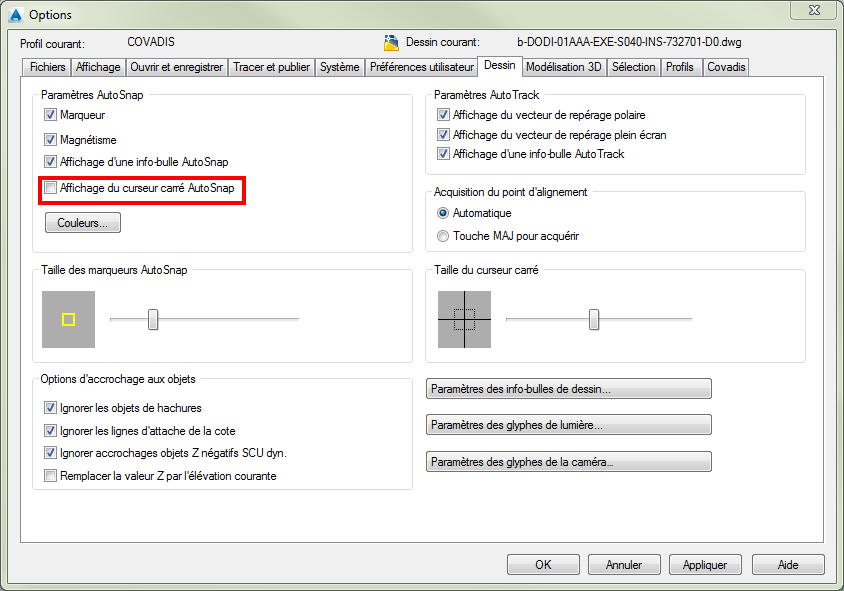Open Paramètres des glyphes de lumière
The image size is (844, 591).
[568, 425]
